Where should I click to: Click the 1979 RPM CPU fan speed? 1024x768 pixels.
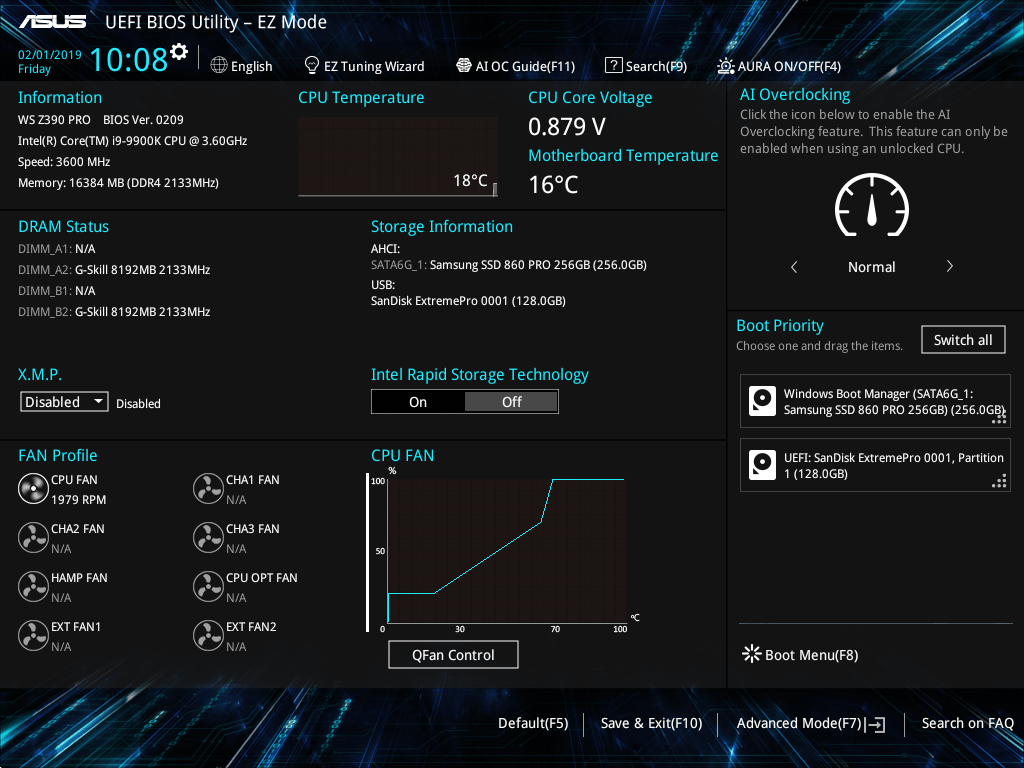(78, 500)
